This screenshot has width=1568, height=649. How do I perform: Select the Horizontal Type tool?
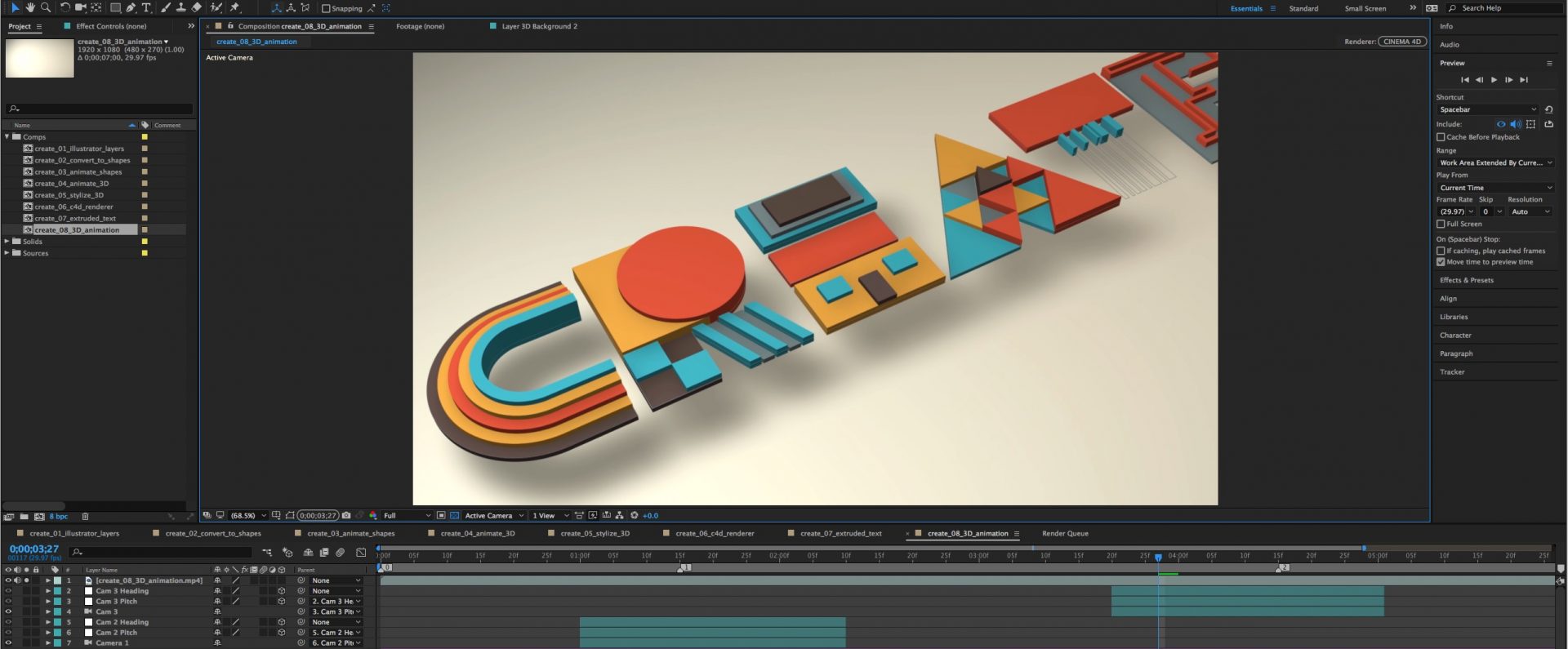pos(146,7)
